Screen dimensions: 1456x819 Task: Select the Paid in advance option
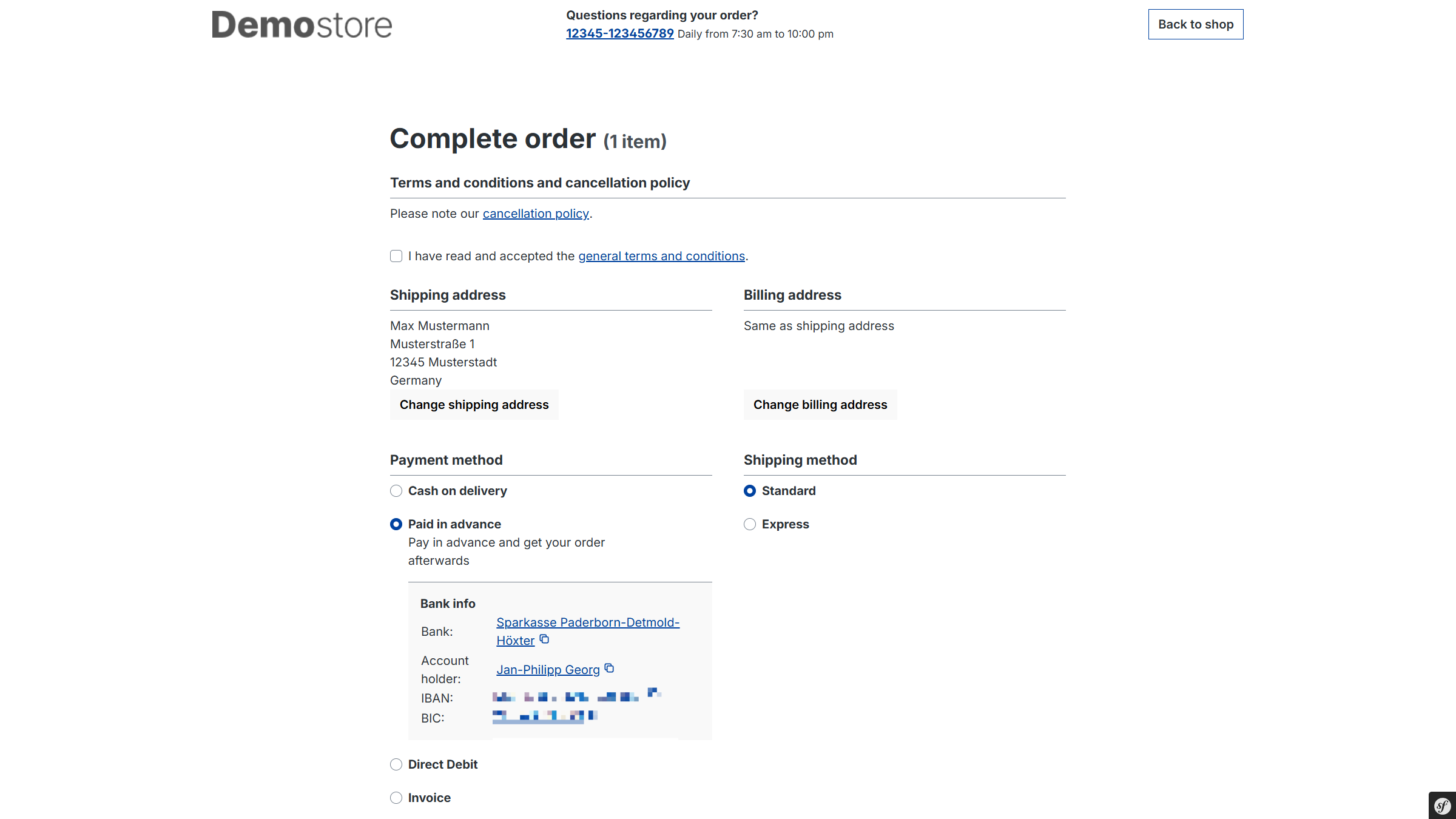396,524
